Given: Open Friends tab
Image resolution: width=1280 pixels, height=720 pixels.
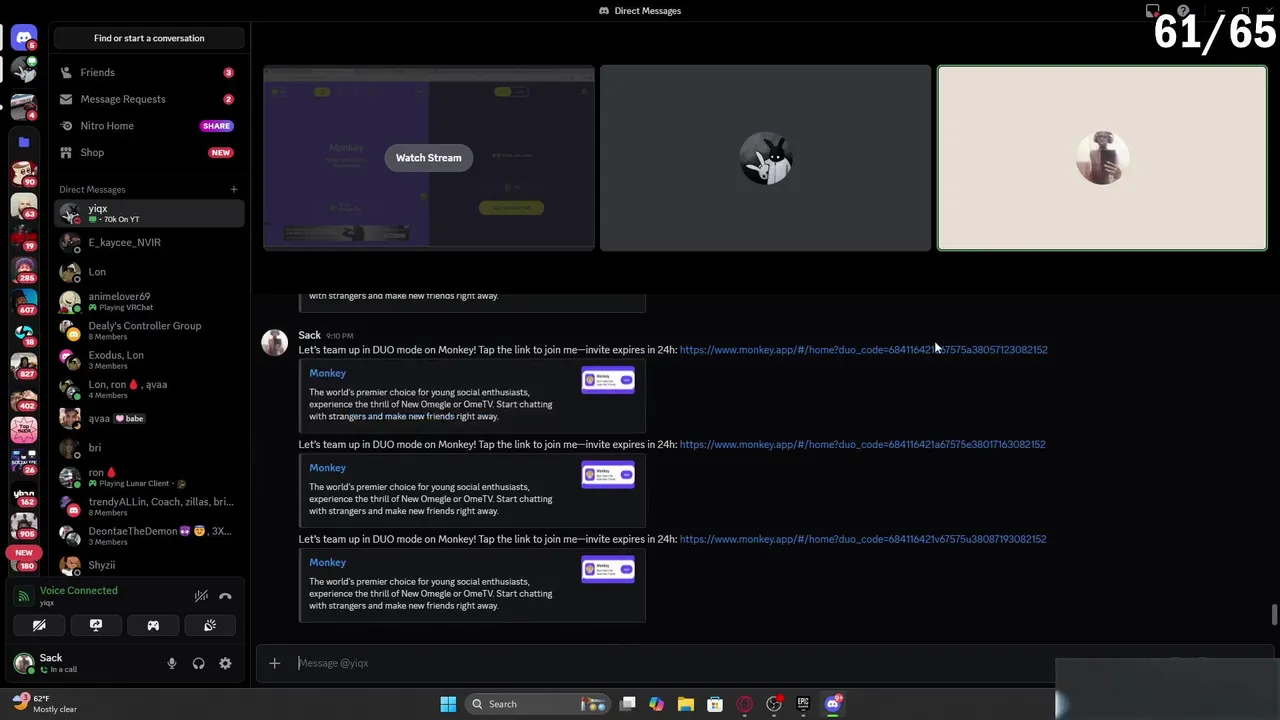Looking at the screenshot, I should point(149,72).
